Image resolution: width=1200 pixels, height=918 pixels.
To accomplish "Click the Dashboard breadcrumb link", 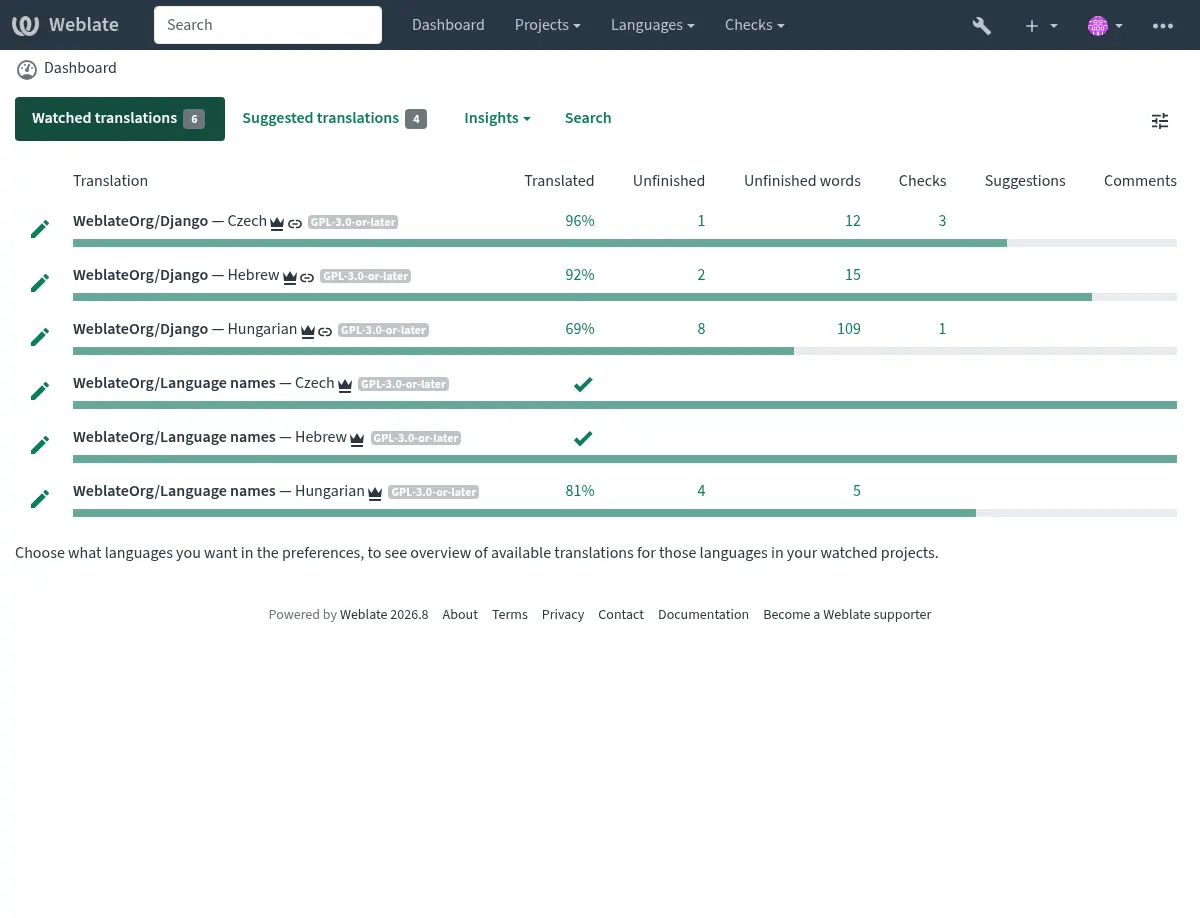I will [80, 68].
